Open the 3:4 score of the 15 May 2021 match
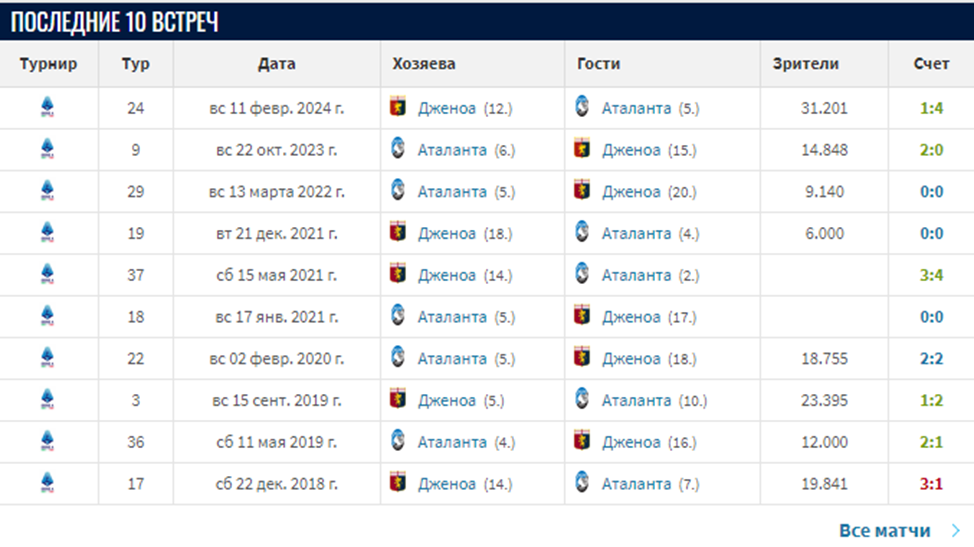This screenshot has width=974, height=547. coord(931,275)
